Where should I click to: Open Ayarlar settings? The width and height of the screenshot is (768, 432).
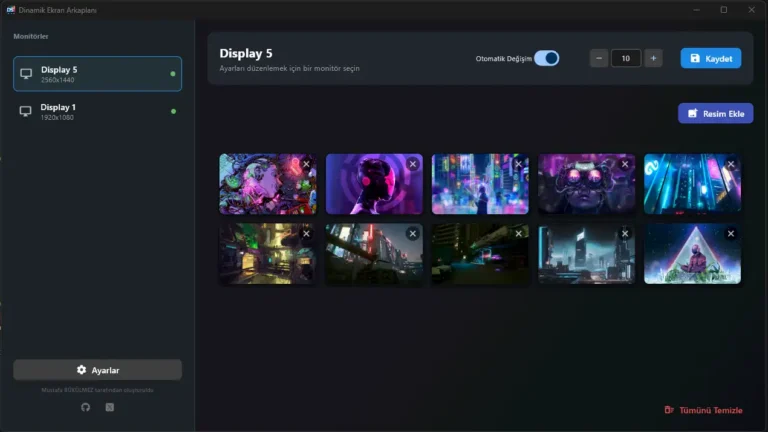point(97,370)
